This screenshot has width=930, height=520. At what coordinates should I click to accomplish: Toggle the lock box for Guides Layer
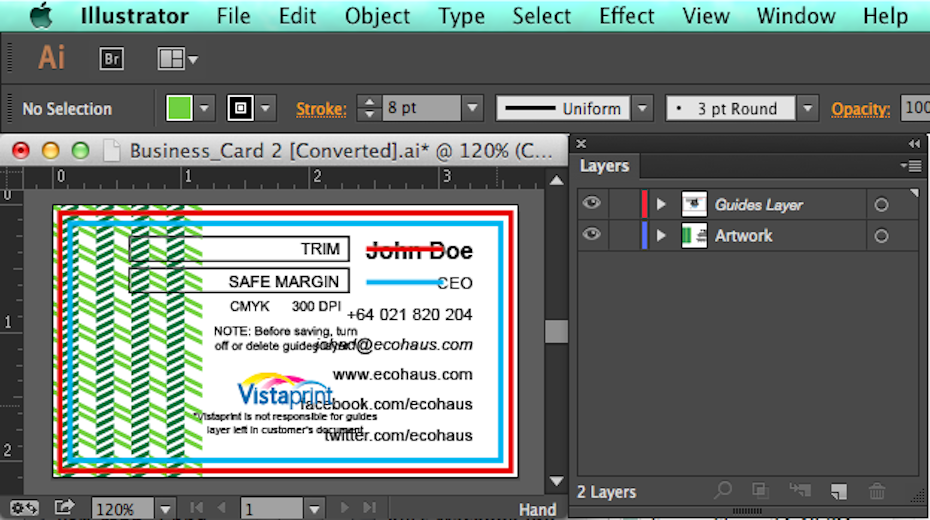pos(624,204)
